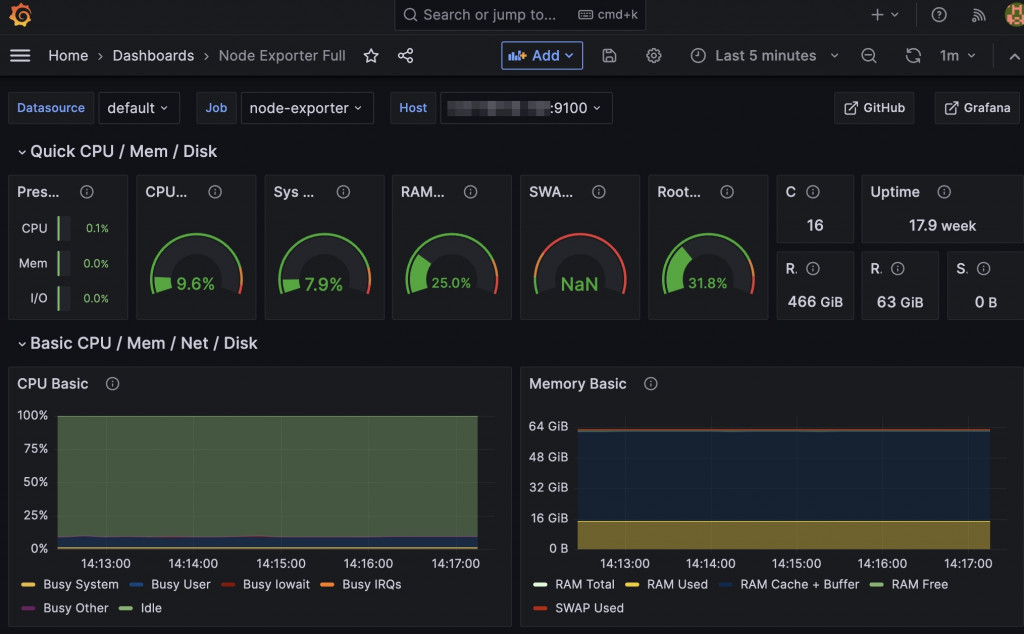Zoom out the time range
Viewport: 1024px width, 634px height.
[x=869, y=55]
